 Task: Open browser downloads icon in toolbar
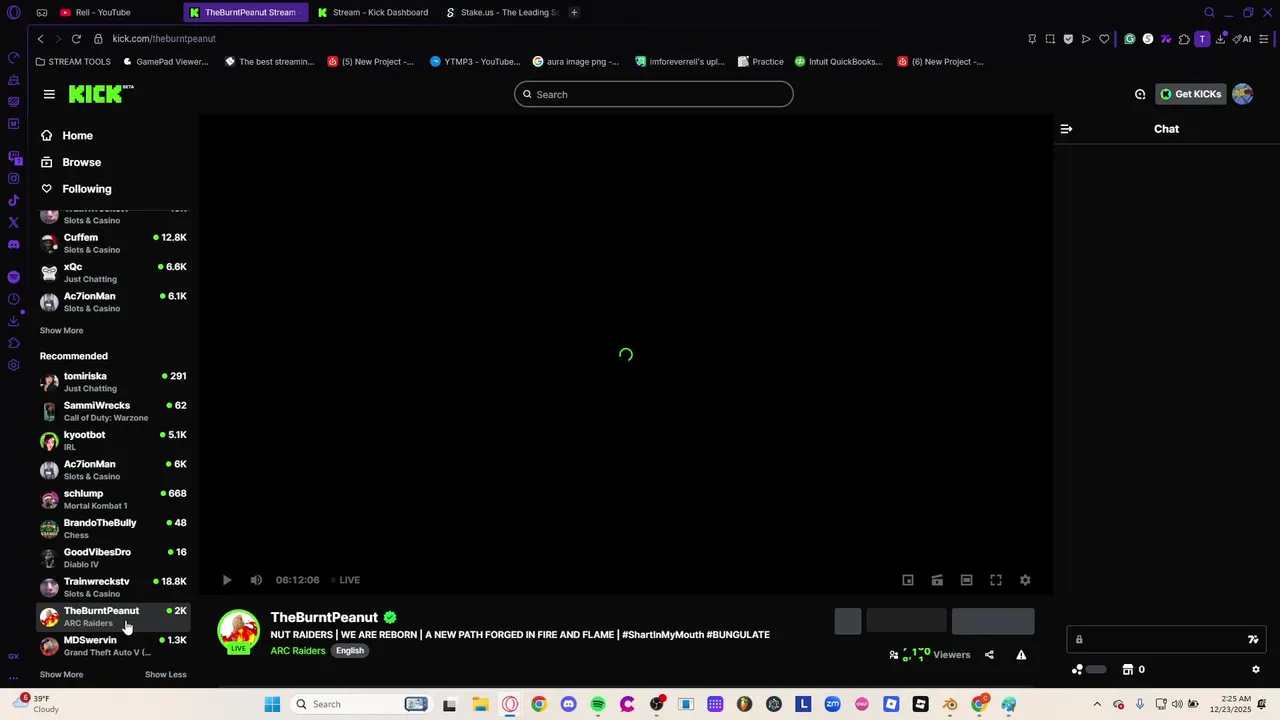click(1220, 39)
